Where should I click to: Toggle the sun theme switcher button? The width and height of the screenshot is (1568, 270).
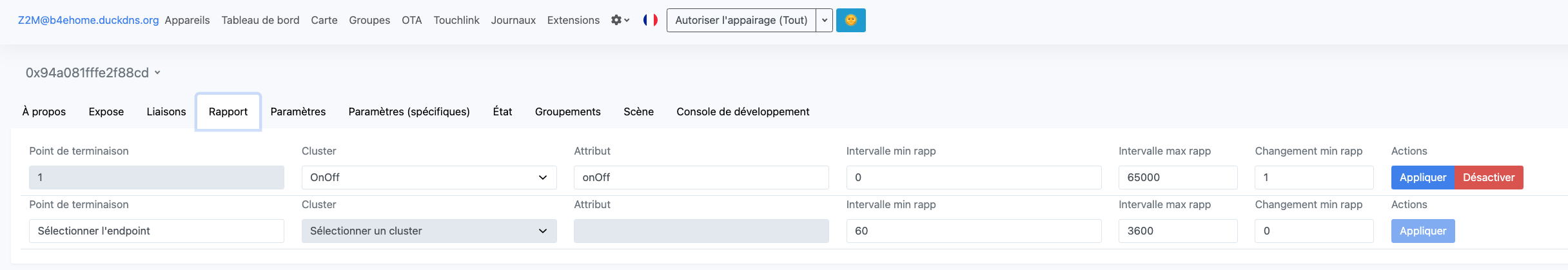850,20
